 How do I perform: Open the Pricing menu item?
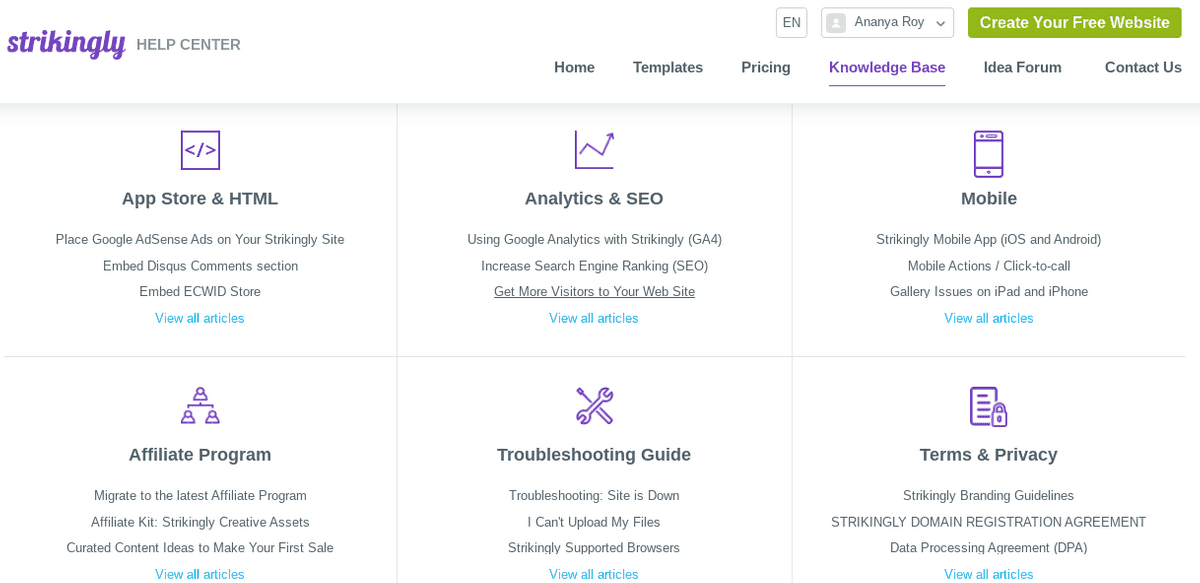coord(766,68)
